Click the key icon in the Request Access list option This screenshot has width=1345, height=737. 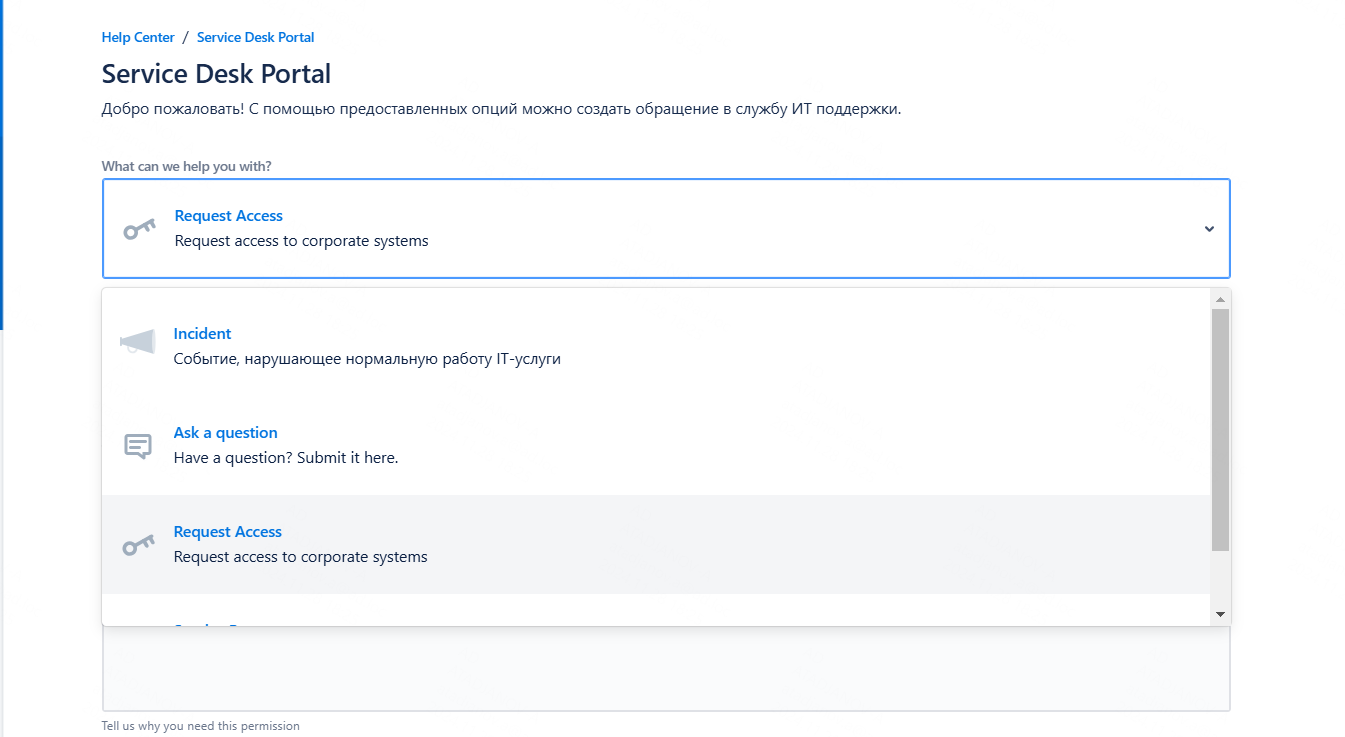(138, 546)
